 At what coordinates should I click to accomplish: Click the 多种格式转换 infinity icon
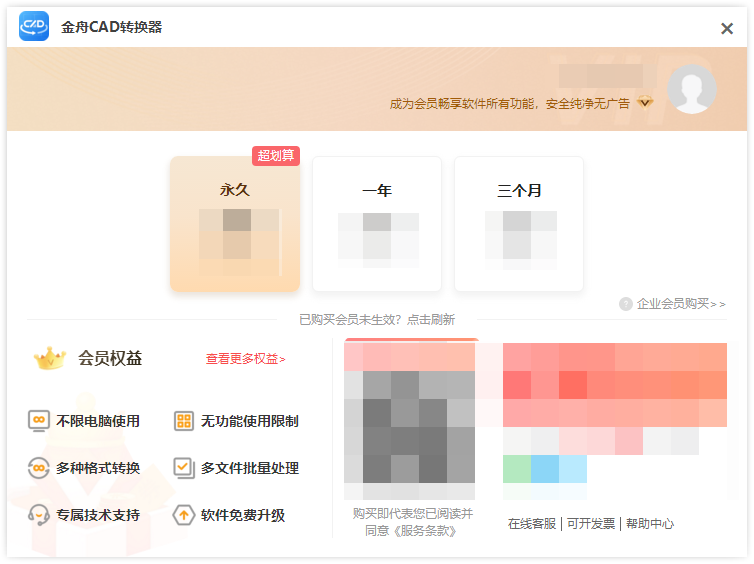point(39,468)
